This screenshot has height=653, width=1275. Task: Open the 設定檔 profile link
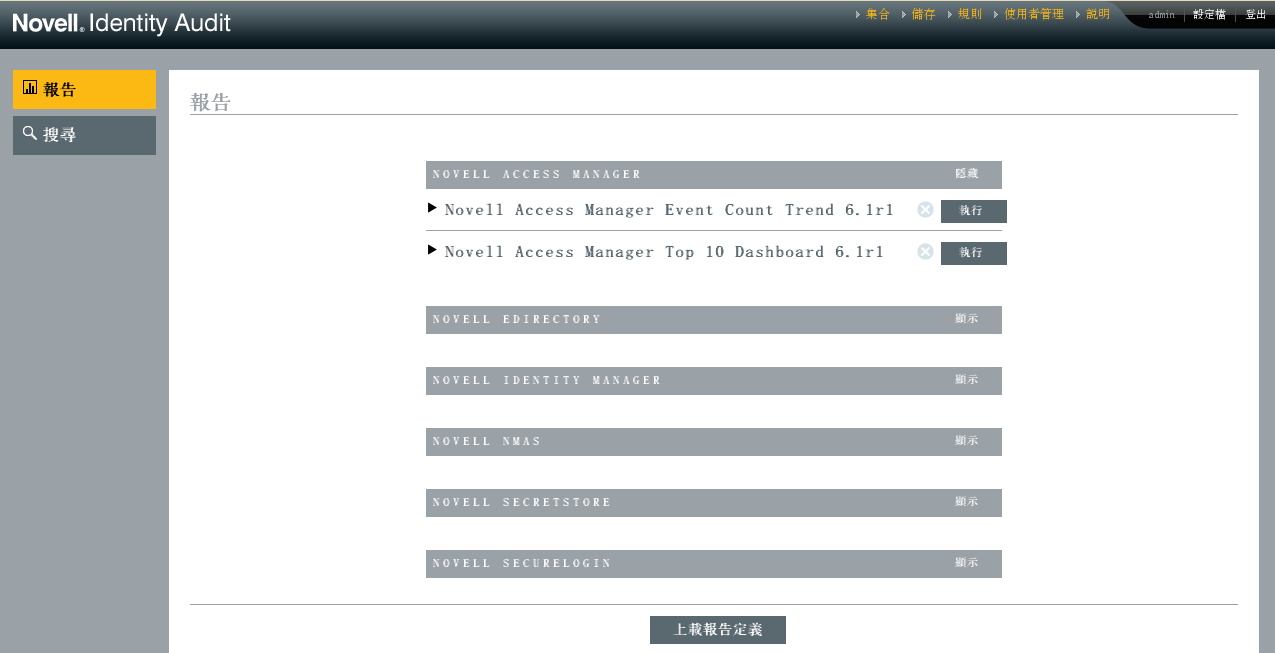pos(1209,15)
